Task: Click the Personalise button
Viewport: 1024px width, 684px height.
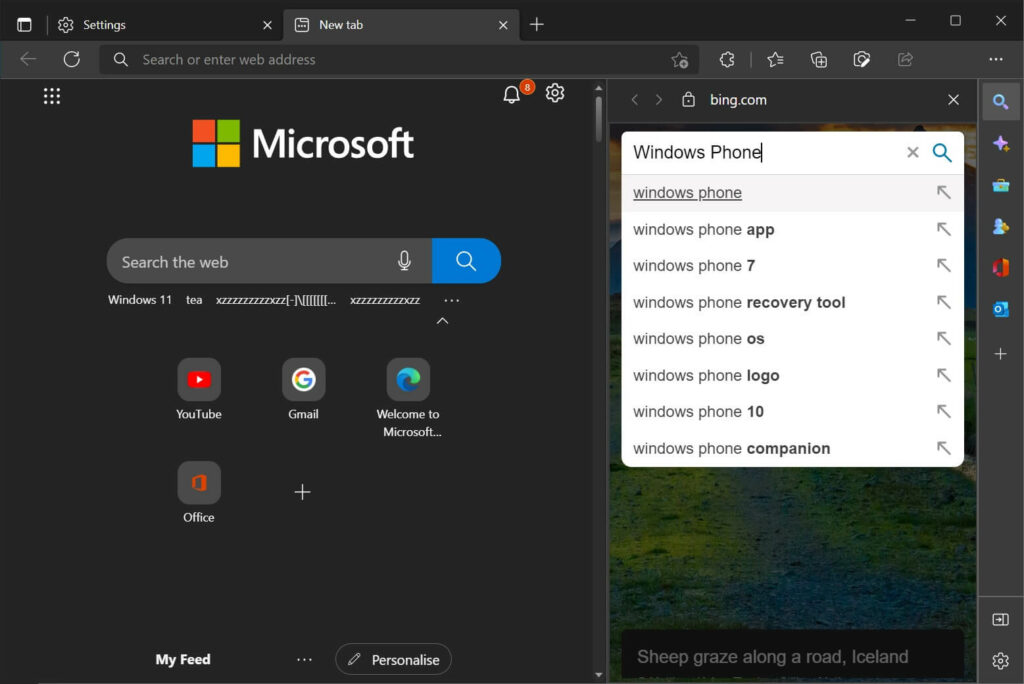Action: point(393,659)
